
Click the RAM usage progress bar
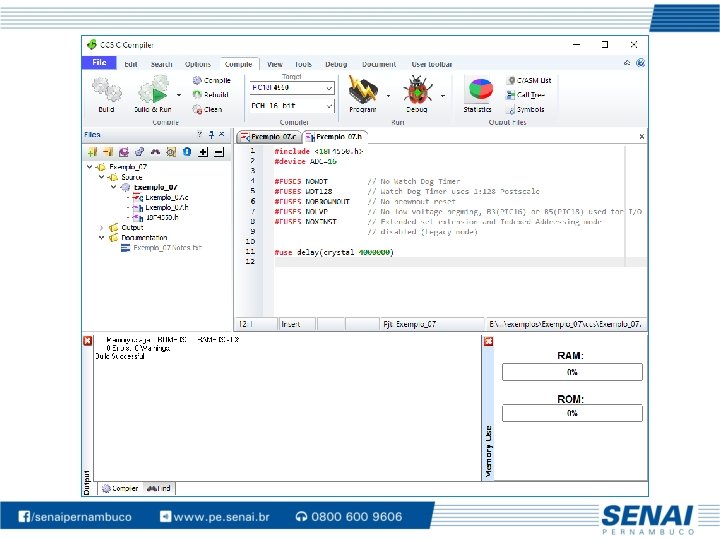pyautogui.click(x=572, y=372)
